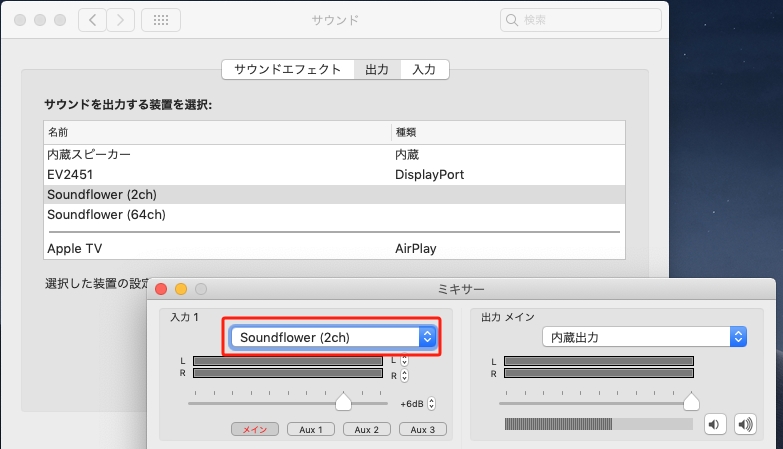Image resolution: width=783 pixels, height=449 pixels.
Task: Adjust input 1 L channel stepper
Action: (x=404, y=360)
